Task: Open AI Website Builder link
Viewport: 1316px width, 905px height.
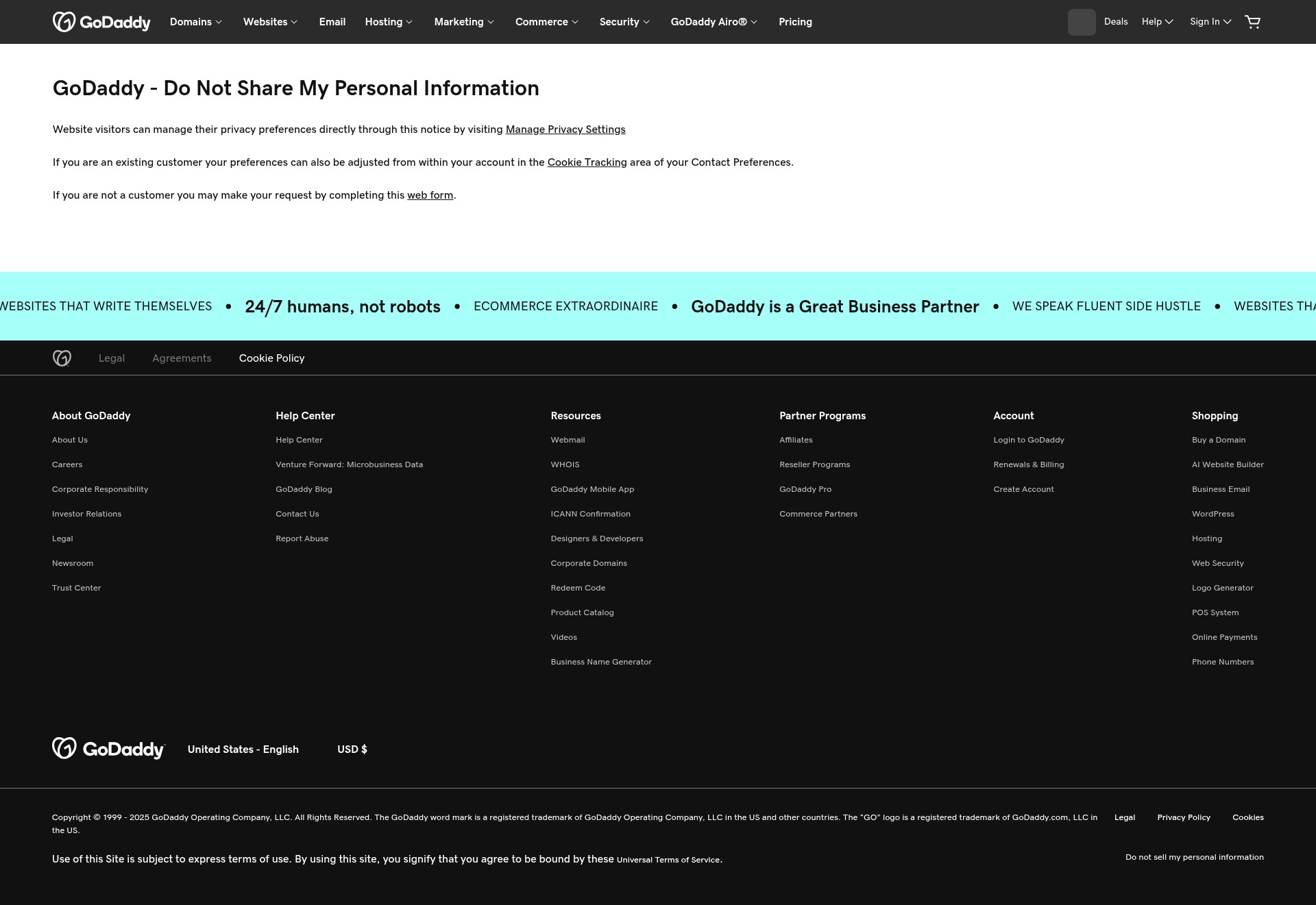Action: 1228,464
